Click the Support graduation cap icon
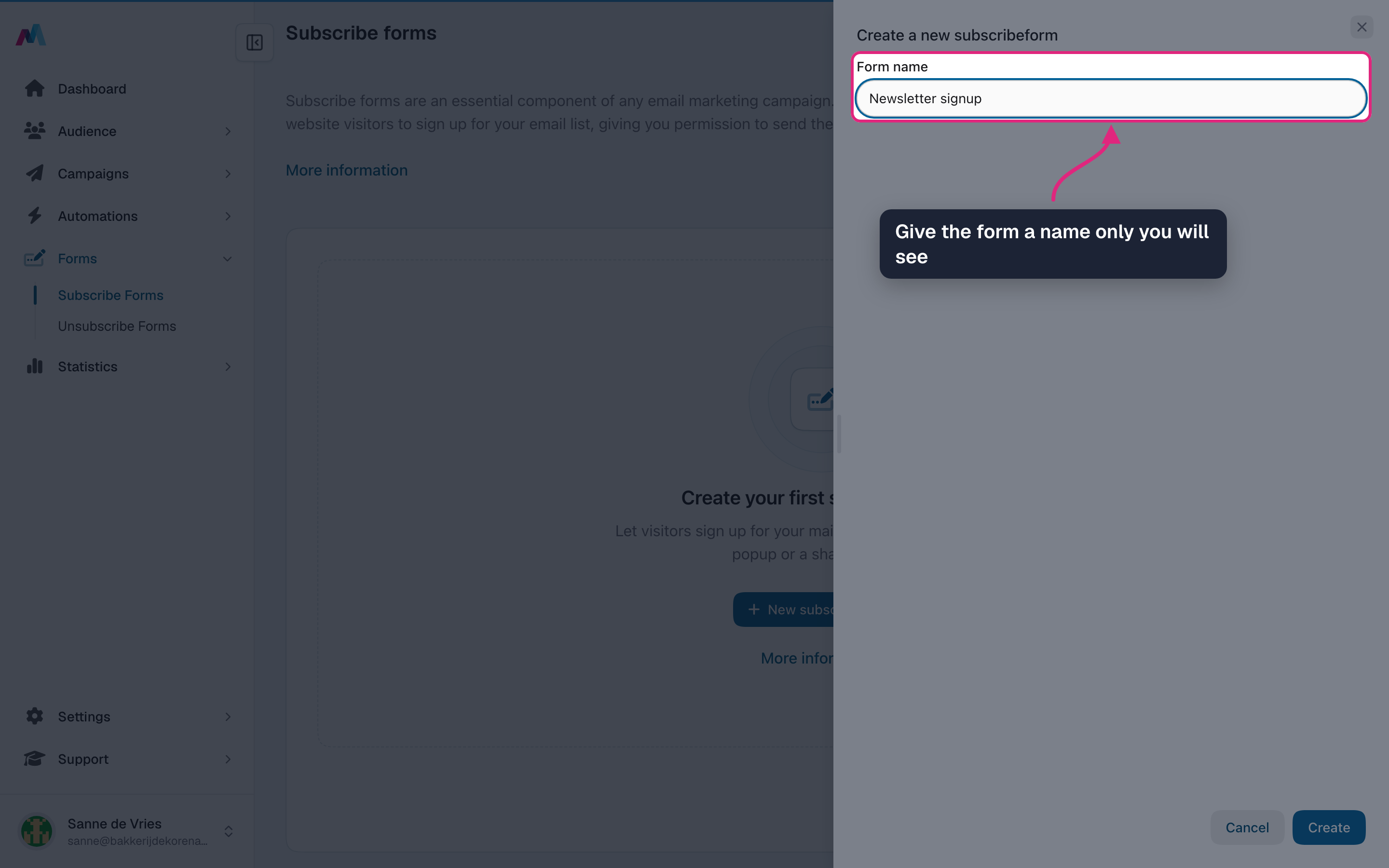1389x868 pixels. (34, 759)
